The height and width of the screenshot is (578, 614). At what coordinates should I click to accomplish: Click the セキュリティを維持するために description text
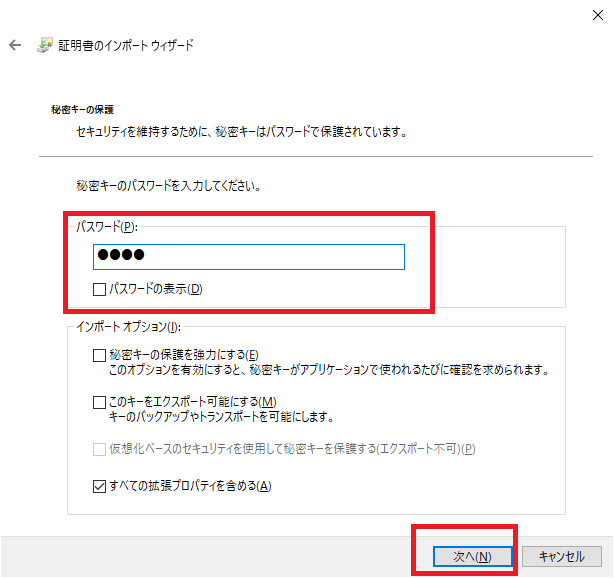click(x=242, y=132)
